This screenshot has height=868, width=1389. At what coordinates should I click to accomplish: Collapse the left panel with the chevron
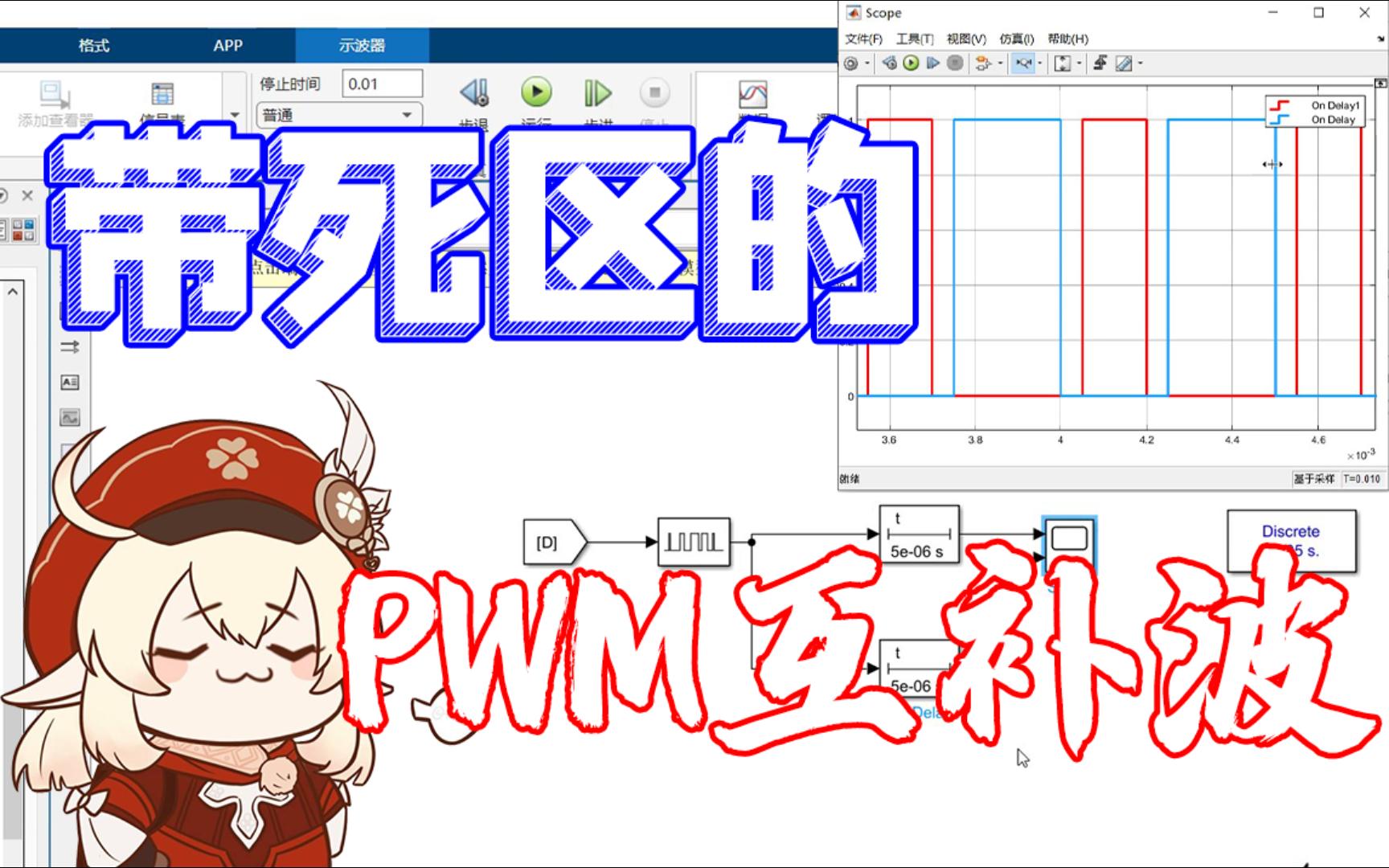[14, 289]
